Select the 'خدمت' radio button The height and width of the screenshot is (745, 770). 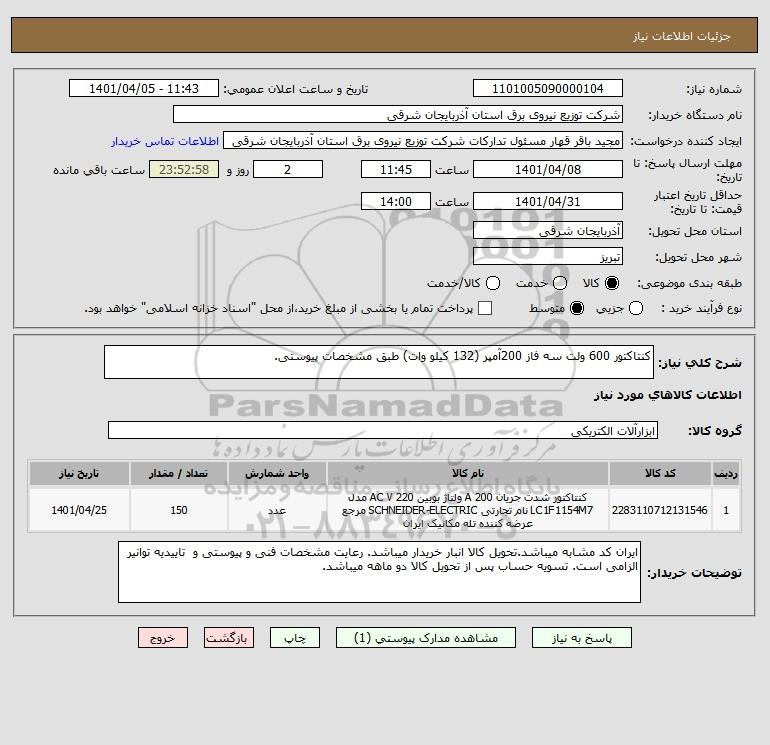coord(560,283)
